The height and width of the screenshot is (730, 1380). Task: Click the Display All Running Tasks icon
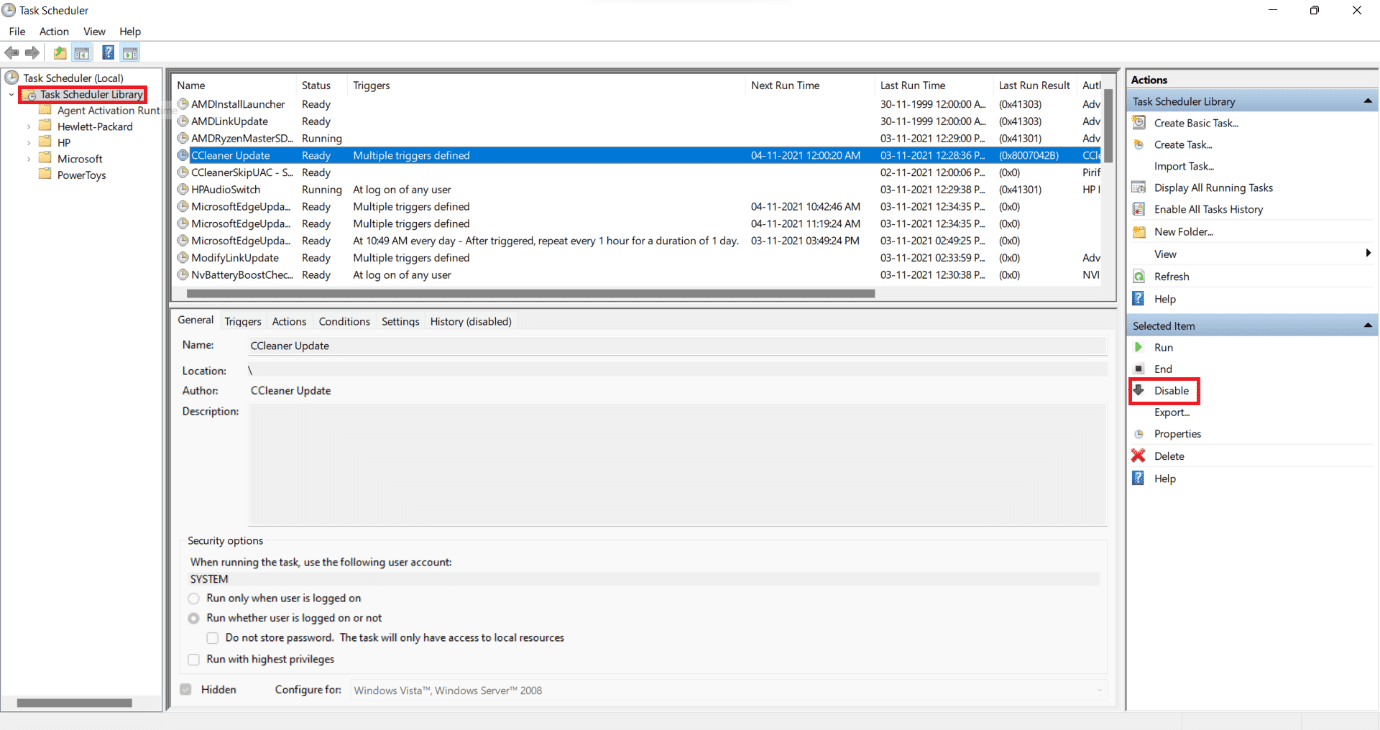click(x=1138, y=187)
